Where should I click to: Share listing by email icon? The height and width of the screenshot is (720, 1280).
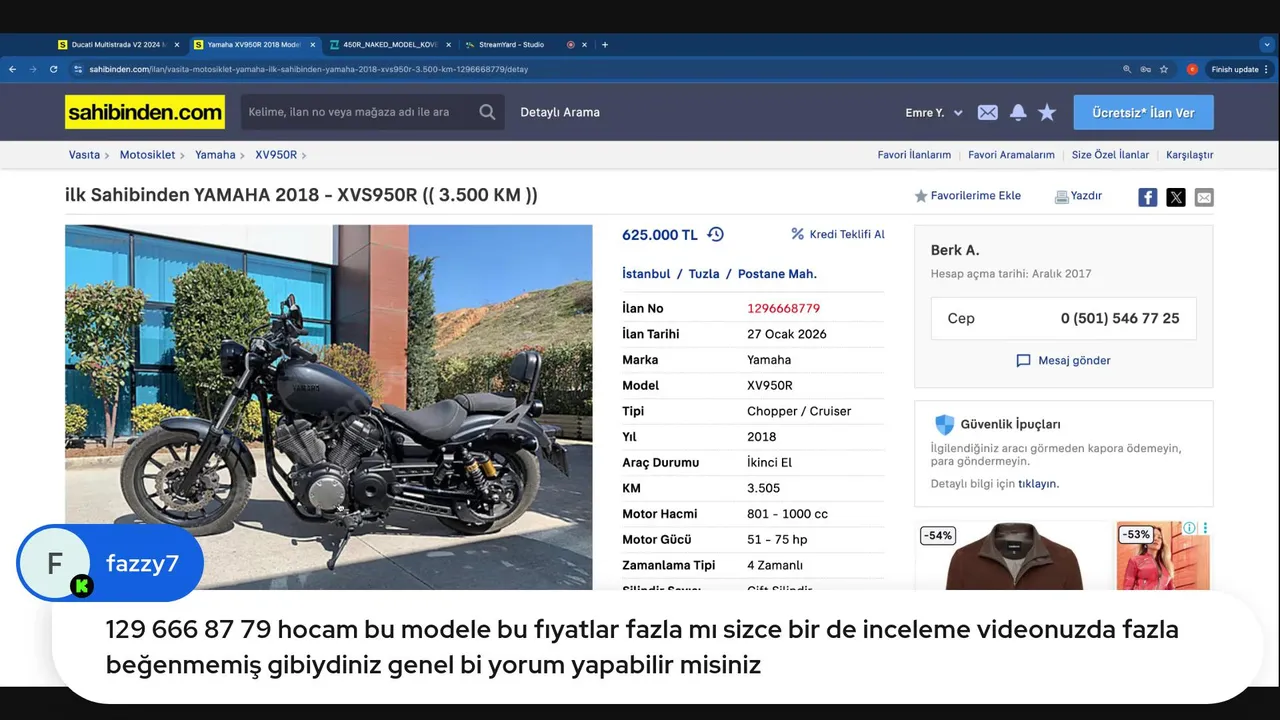1204,197
